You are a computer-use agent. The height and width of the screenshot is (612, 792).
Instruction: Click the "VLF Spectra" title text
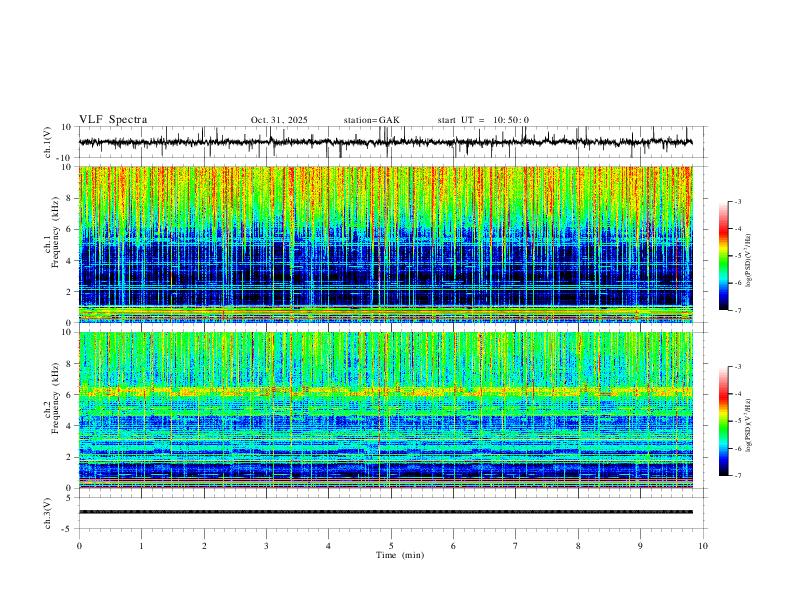point(113,120)
